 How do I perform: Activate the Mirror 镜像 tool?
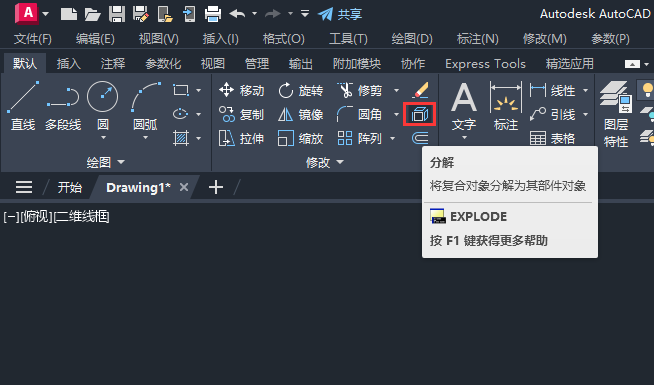[300, 114]
